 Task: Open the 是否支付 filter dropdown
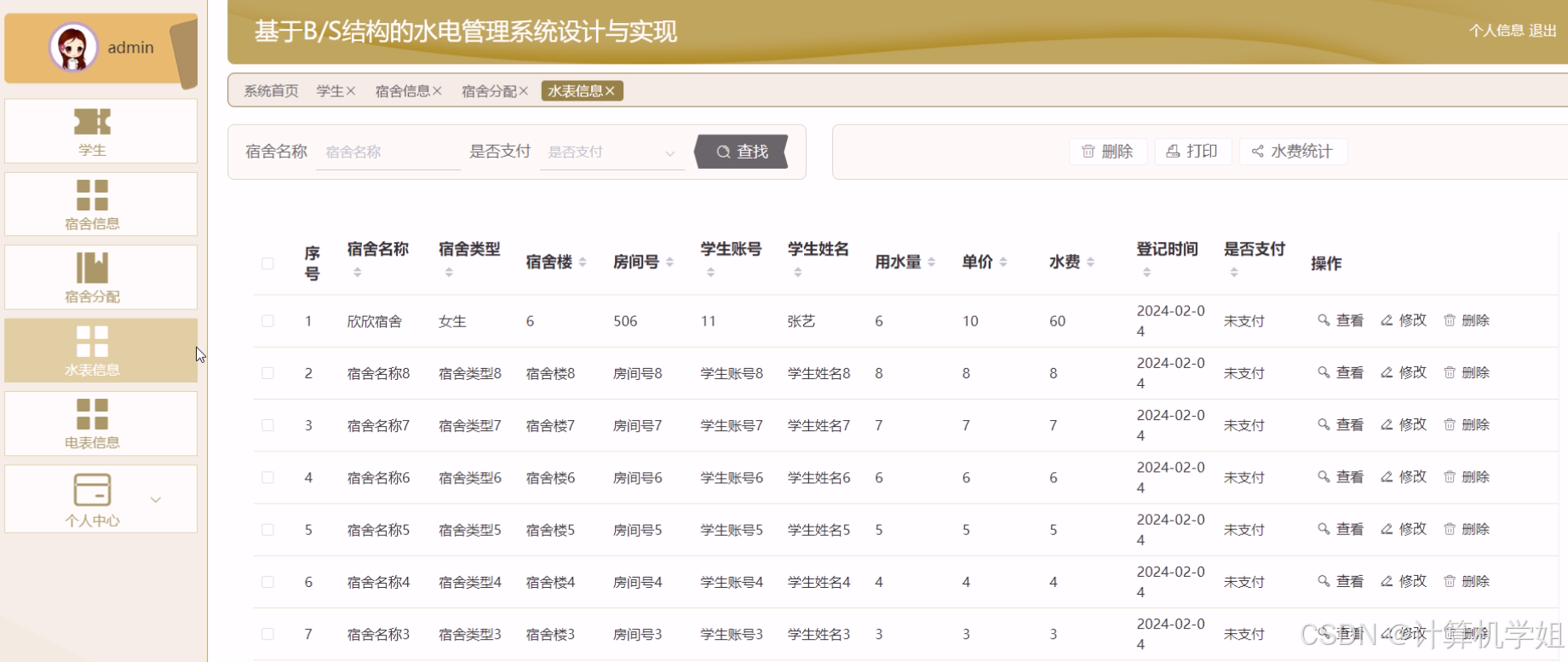click(612, 153)
